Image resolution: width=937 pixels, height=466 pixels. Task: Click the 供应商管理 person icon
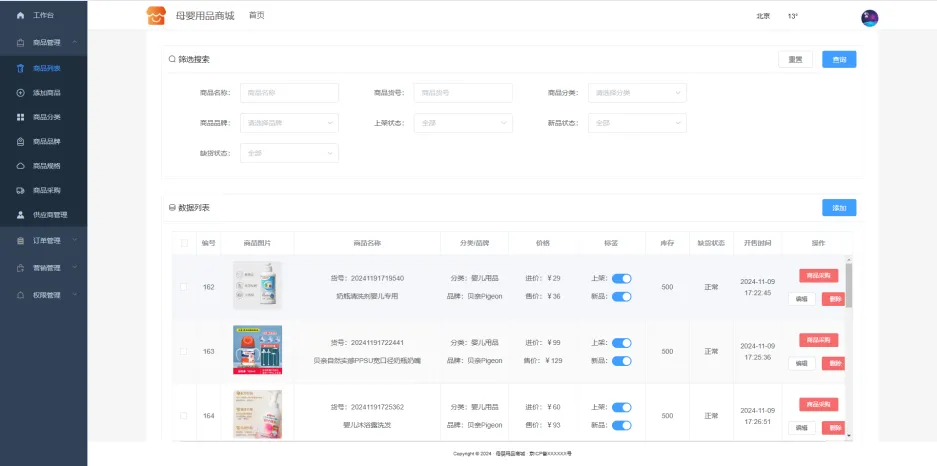(20, 215)
